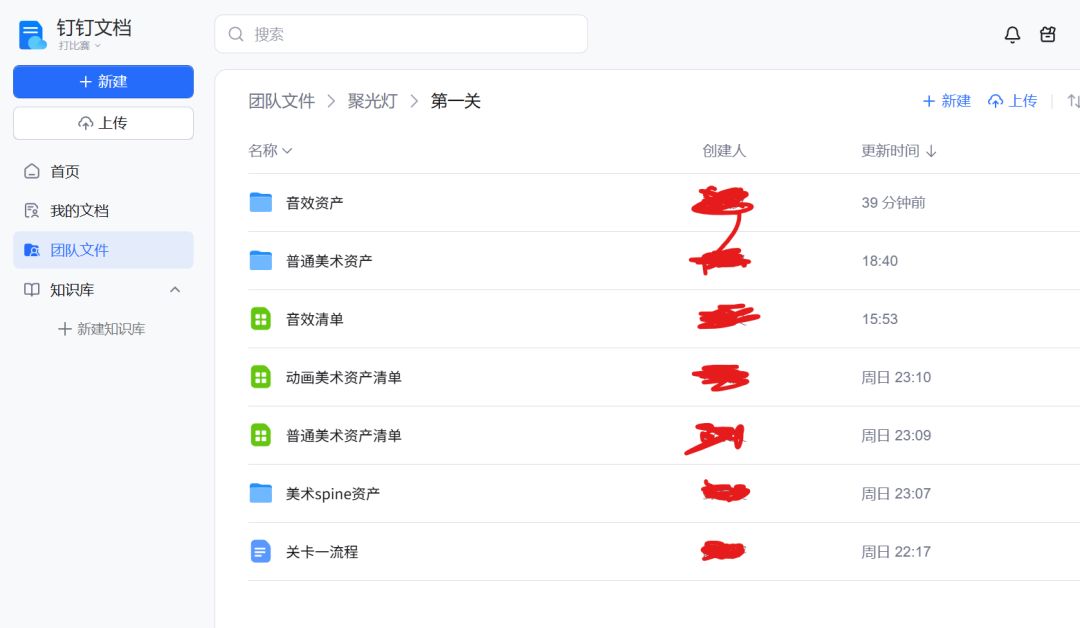This screenshot has height=628, width=1080.
Task: Click 新建知识库 link
Action: [x=102, y=329]
